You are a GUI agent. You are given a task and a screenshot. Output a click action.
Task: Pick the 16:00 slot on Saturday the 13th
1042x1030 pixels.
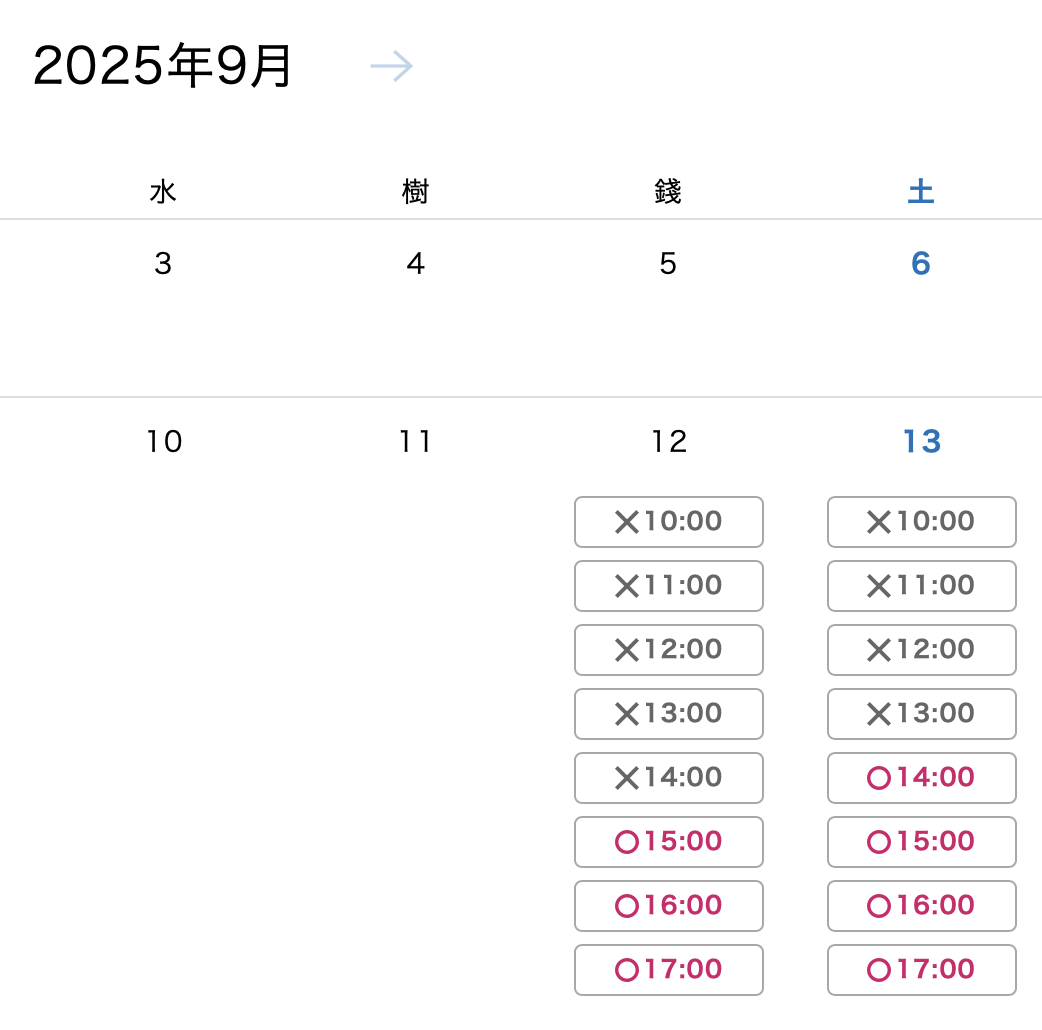(922, 906)
